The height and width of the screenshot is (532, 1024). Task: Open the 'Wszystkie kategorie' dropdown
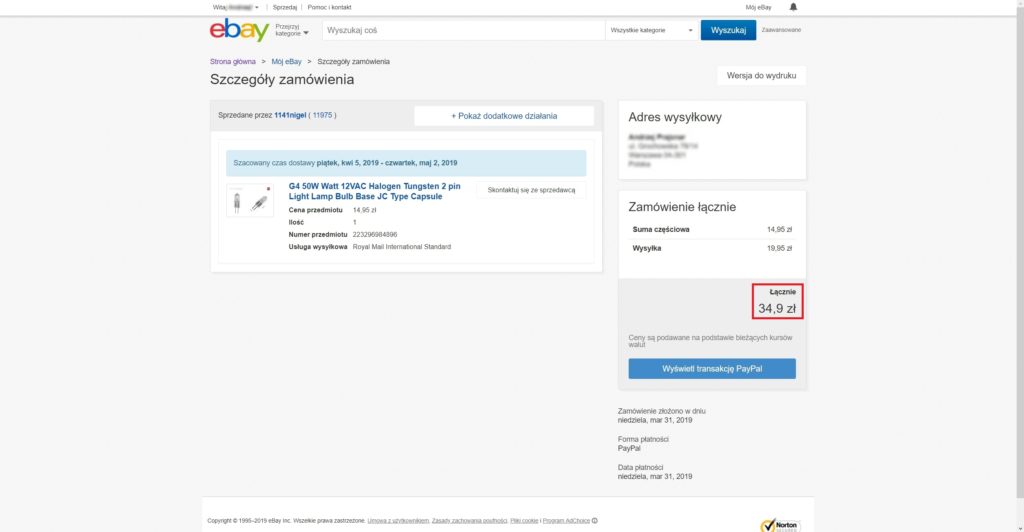pyautogui.click(x=651, y=30)
